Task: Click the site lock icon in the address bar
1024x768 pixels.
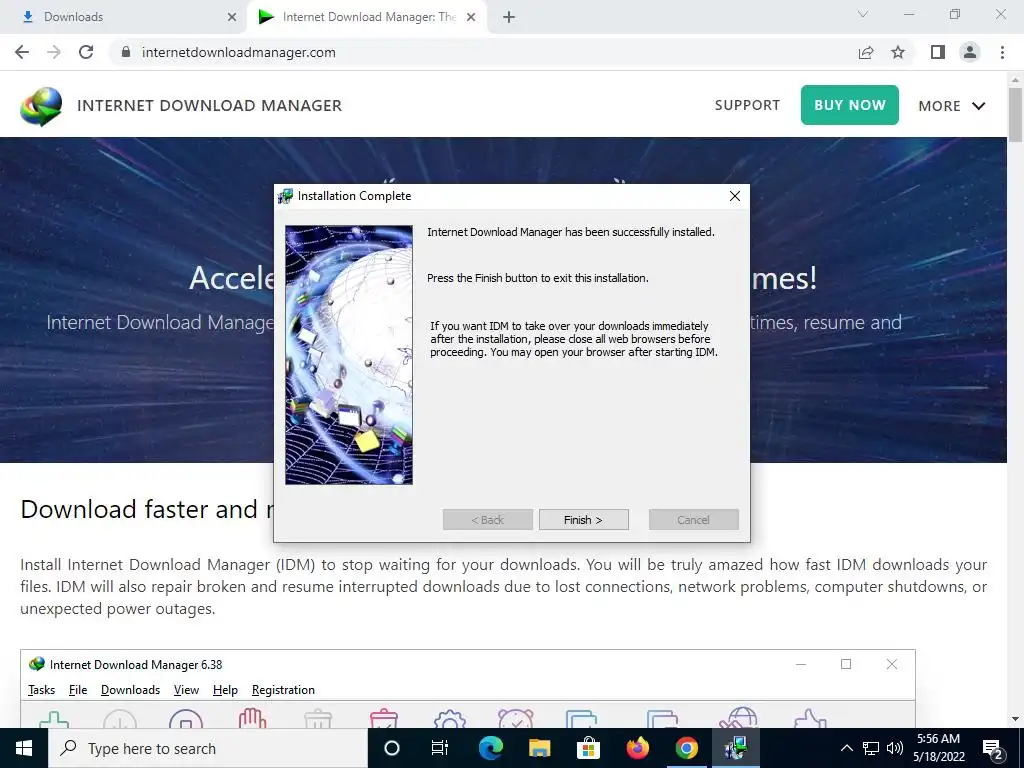Action: pos(126,52)
